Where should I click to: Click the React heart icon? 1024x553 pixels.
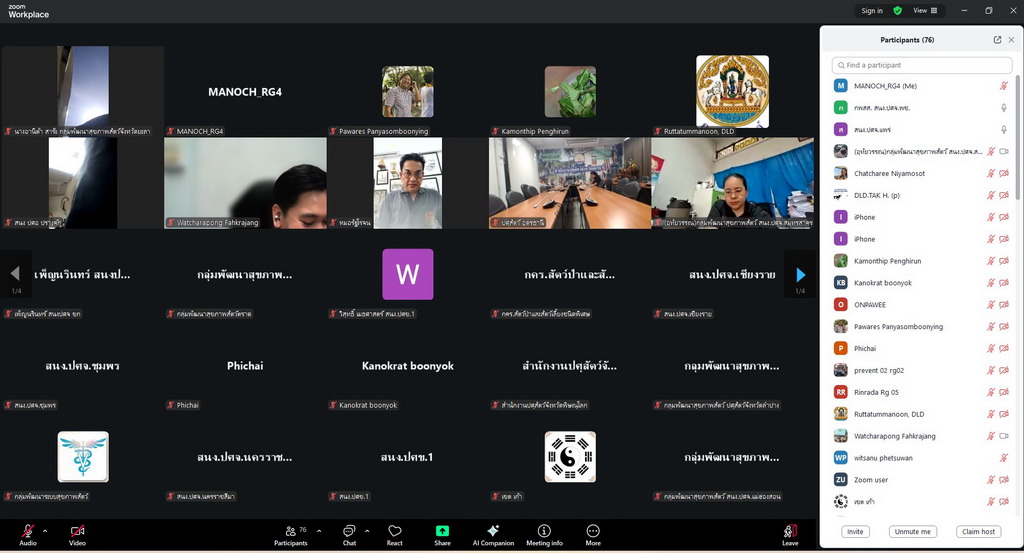(395, 534)
